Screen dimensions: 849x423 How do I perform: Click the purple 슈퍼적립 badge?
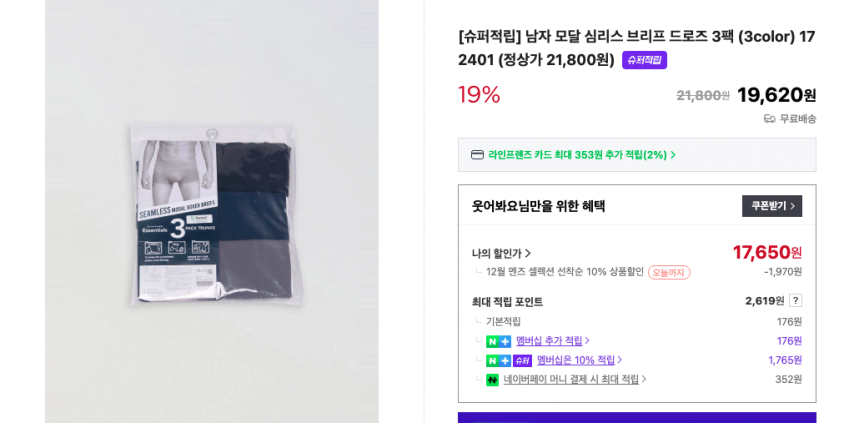tap(644, 60)
